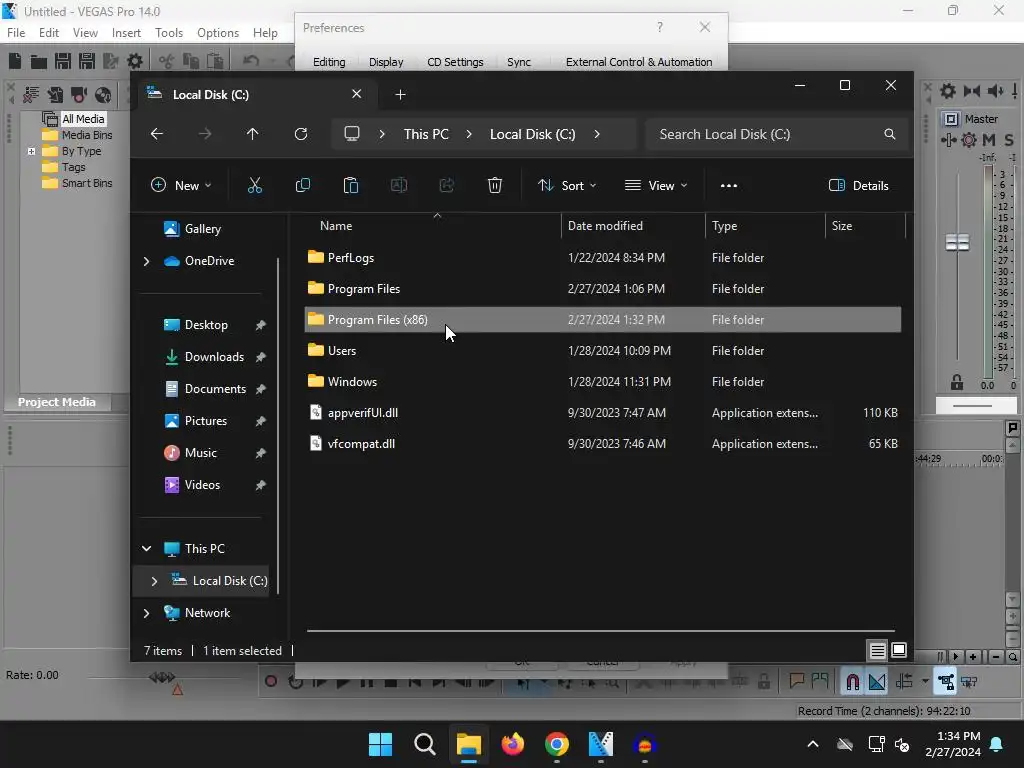Click This PC breadcrumb in address bar
Screen dimensions: 1024x768
[426, 134]
